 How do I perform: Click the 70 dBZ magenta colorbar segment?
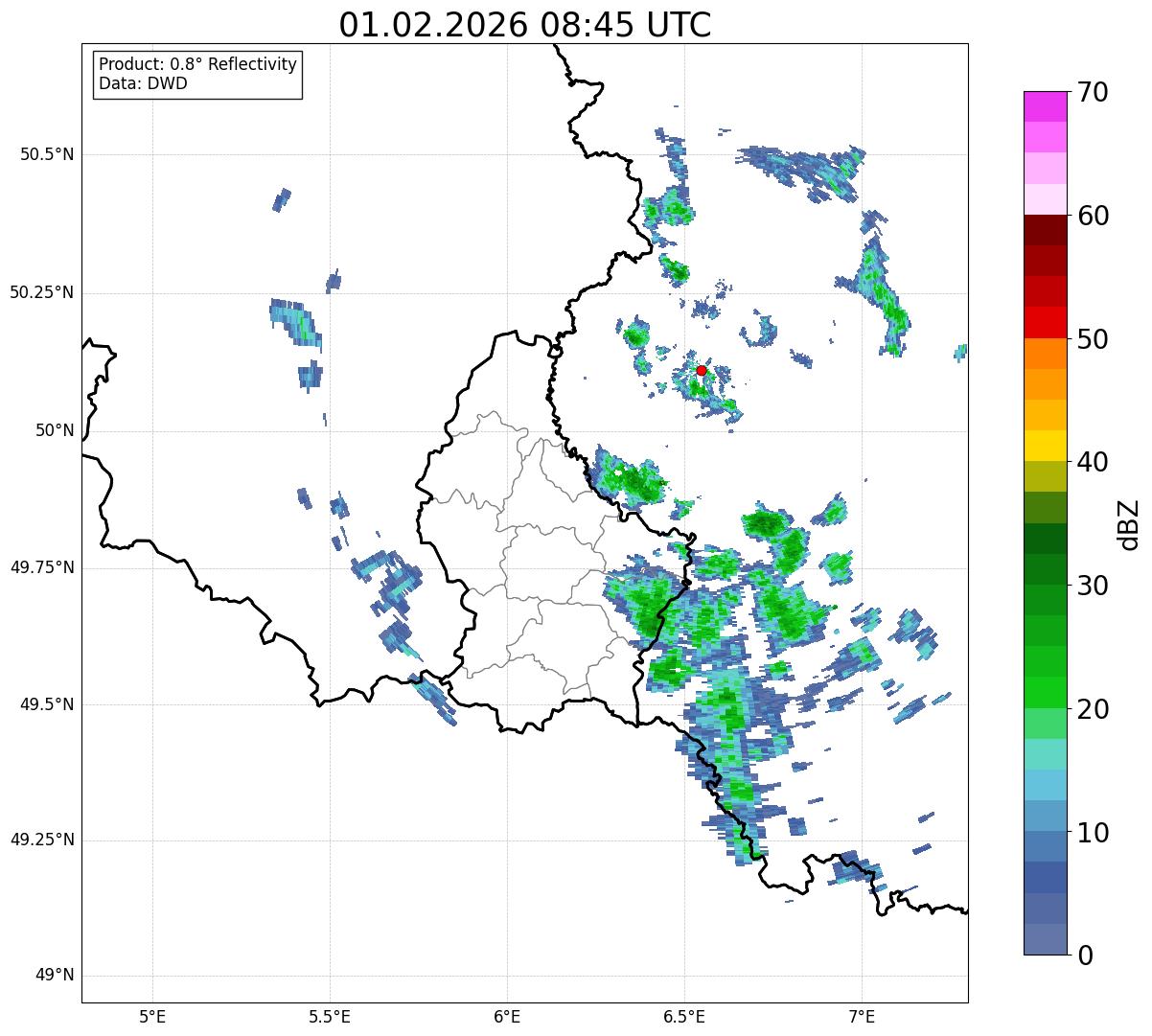click(x=1045, y=106)
